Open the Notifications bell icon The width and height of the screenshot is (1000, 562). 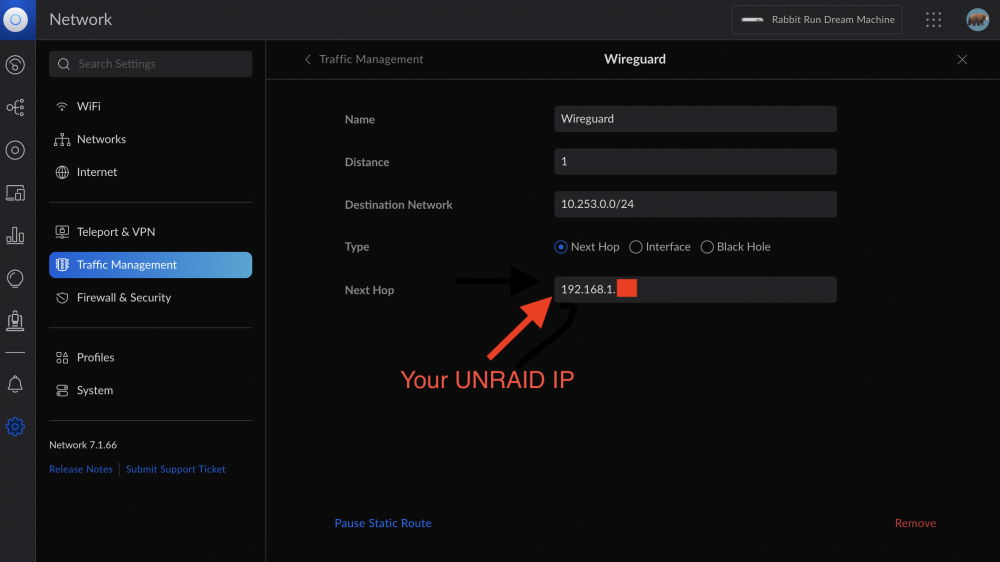(x=15, y=384)
